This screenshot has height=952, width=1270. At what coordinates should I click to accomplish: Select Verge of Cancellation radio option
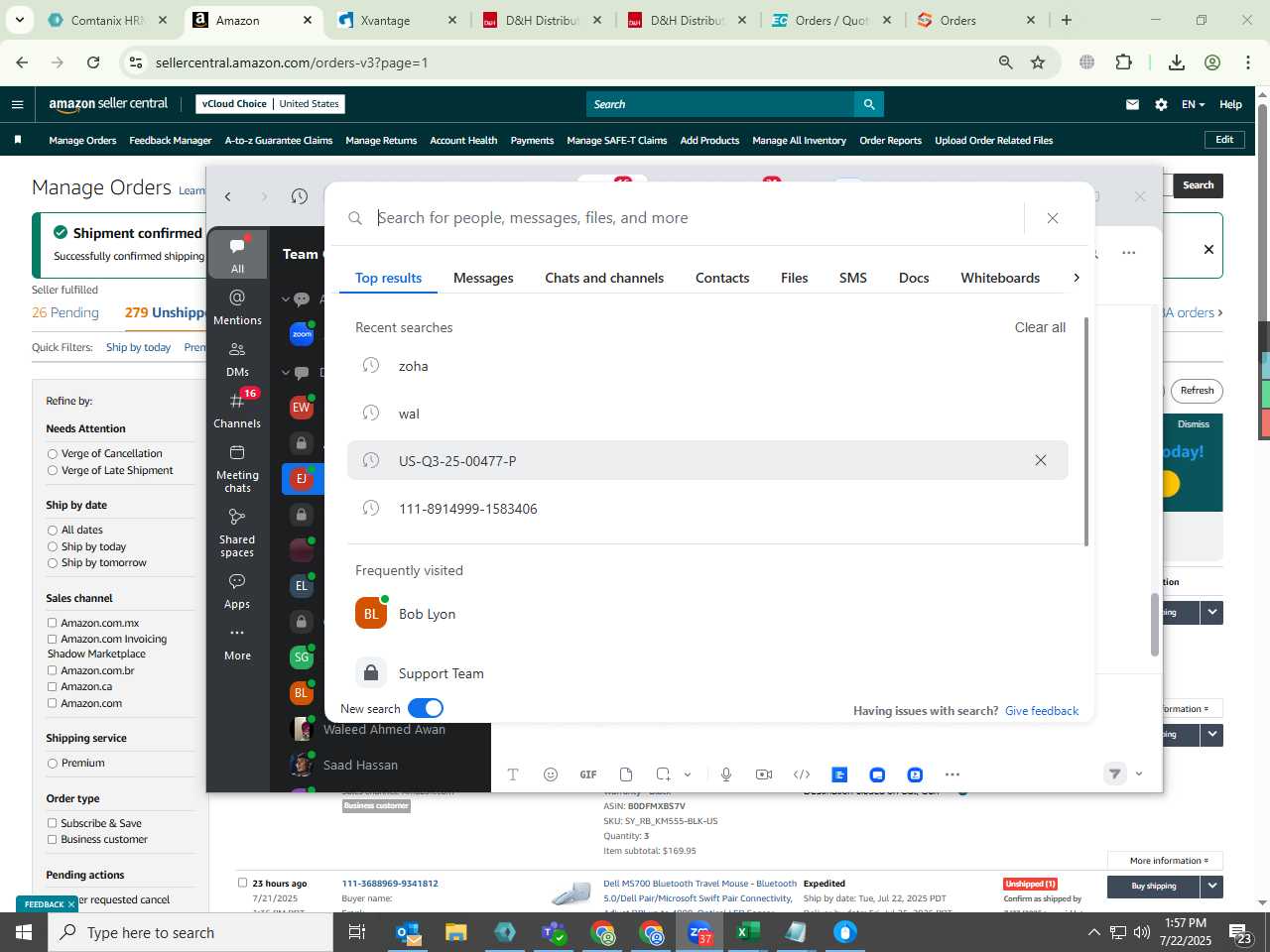pos(53,454)
